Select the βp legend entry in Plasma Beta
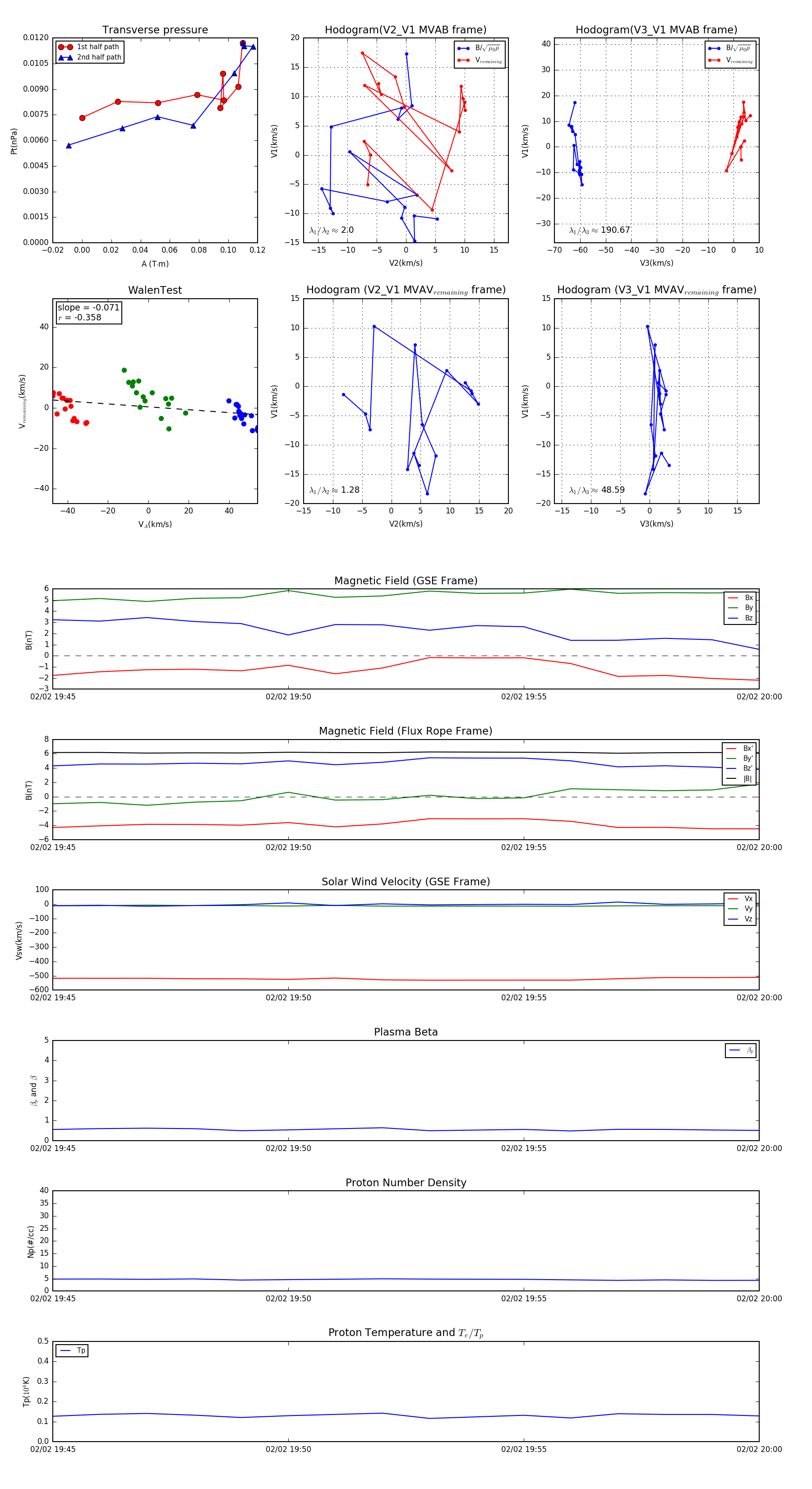 point(741,1050)
